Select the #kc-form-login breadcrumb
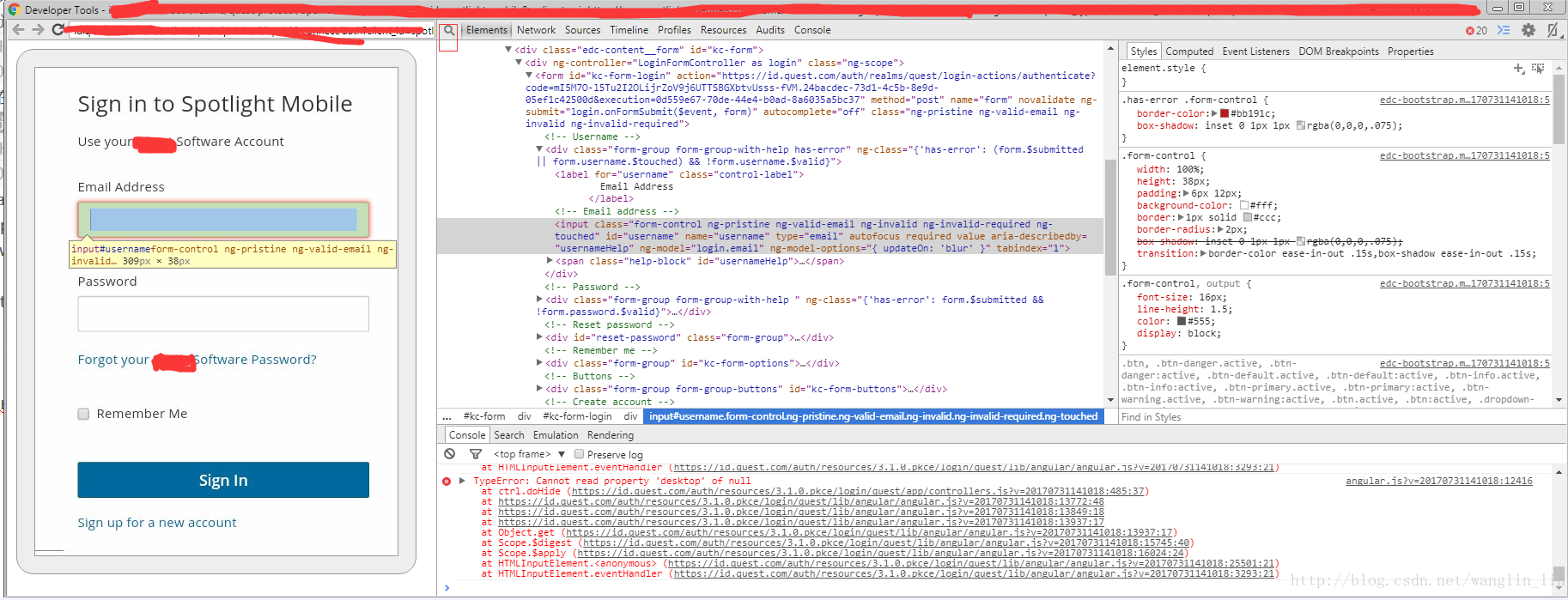 point(577,416)
